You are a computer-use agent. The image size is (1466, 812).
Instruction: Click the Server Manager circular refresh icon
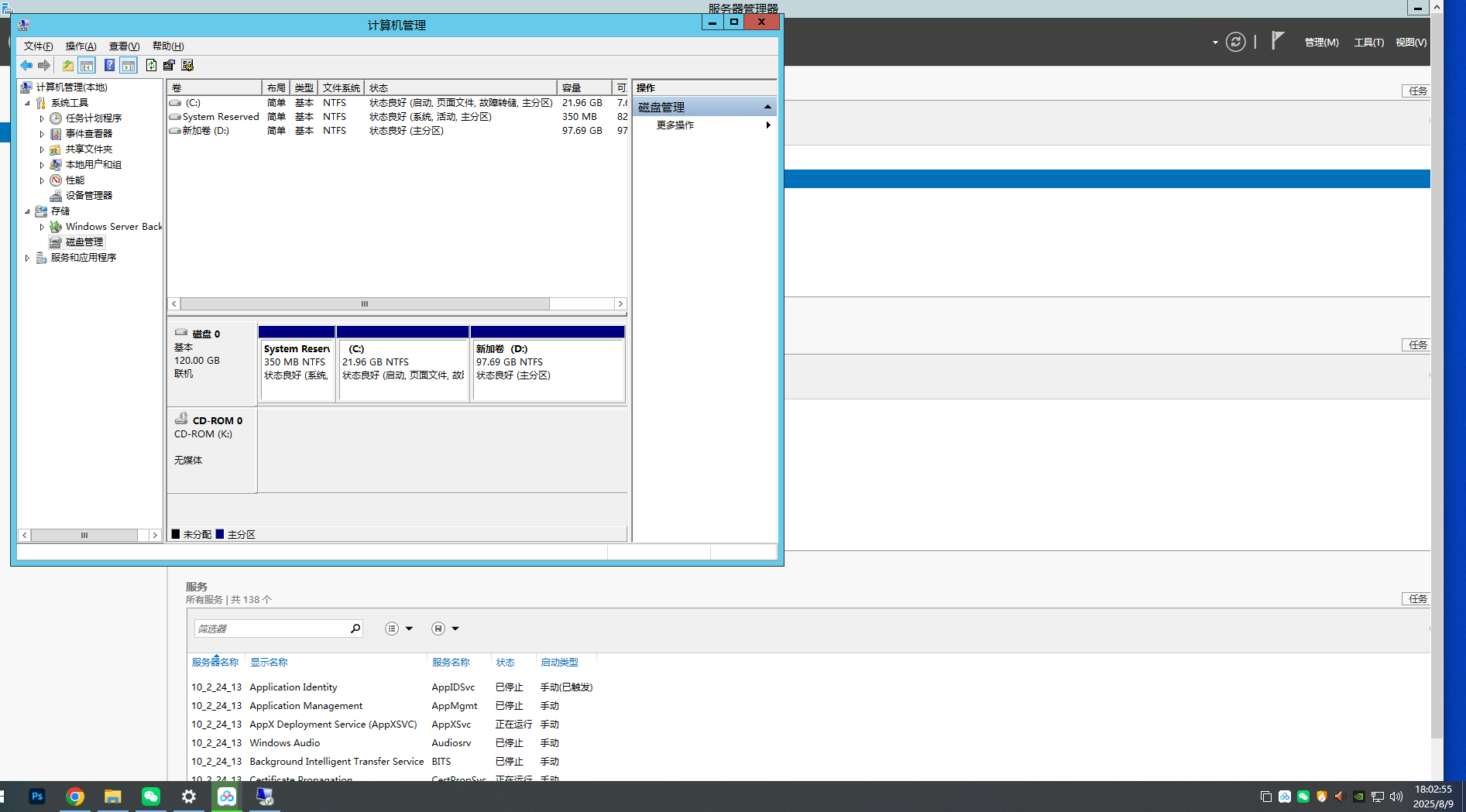pyautogui.click(x=1236, y=42)
